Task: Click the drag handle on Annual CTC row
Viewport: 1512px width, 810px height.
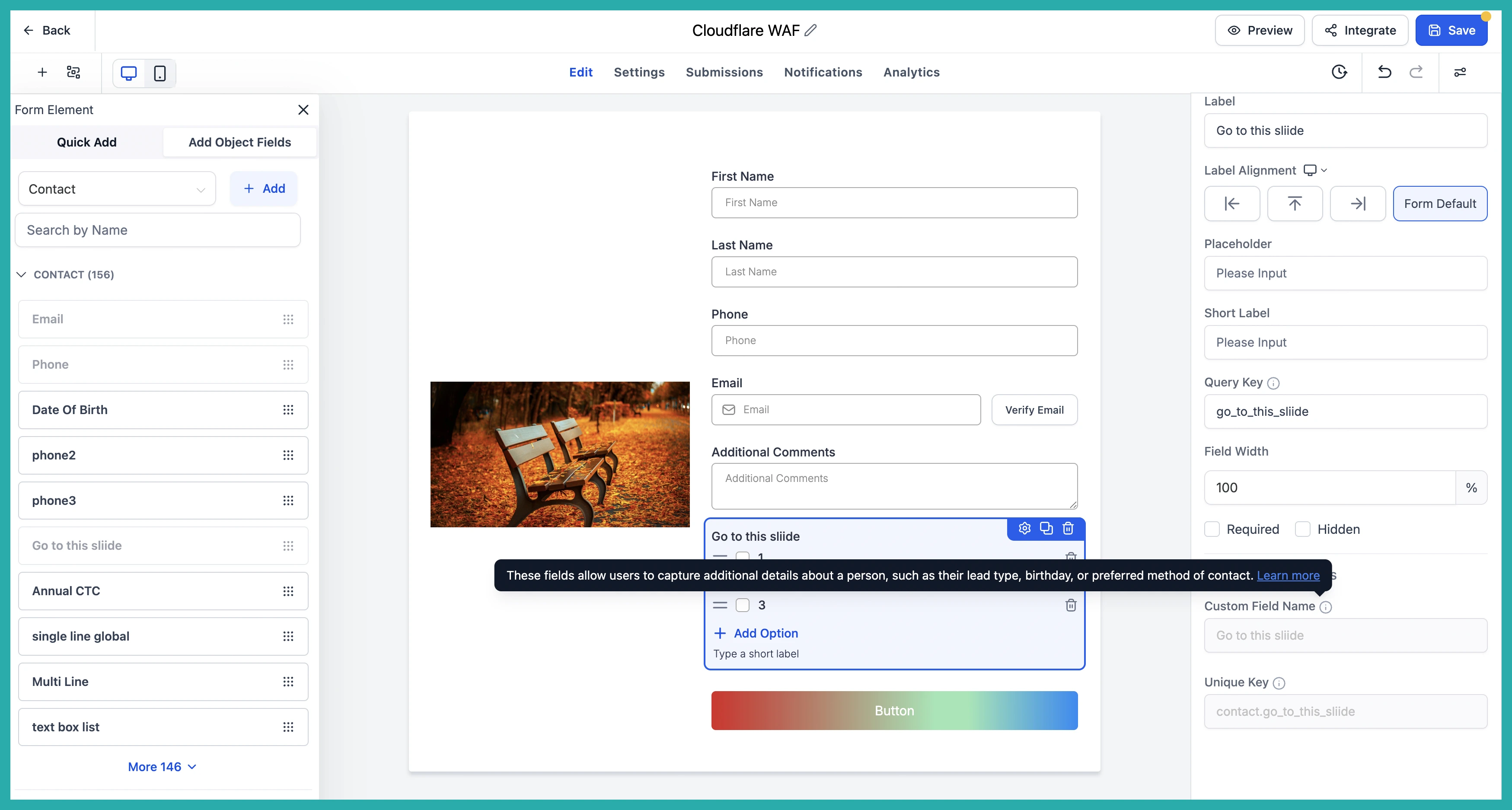Action: coord(287,591)
